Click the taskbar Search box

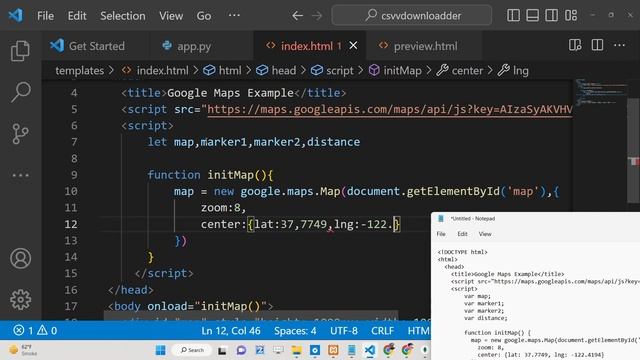click(x=191, y=350)
